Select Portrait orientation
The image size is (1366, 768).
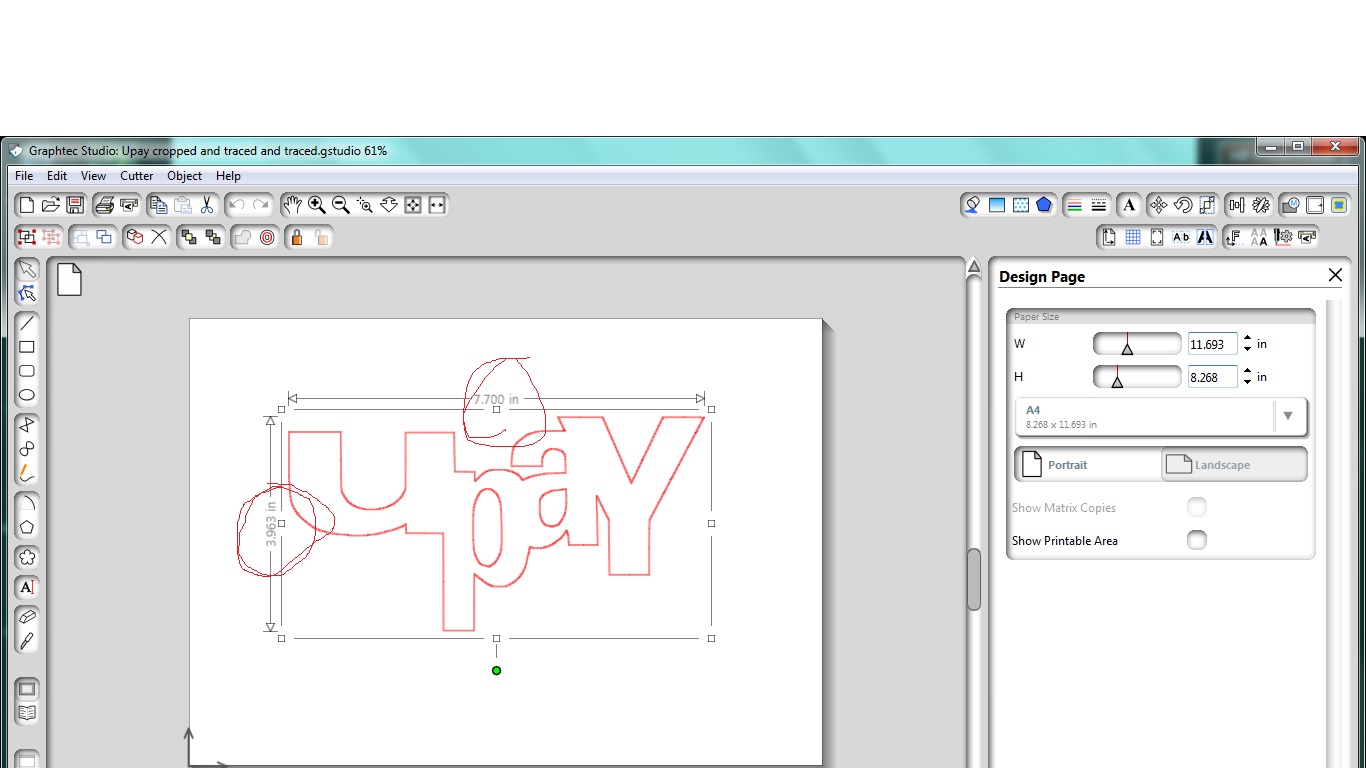tap(1088, 465)
